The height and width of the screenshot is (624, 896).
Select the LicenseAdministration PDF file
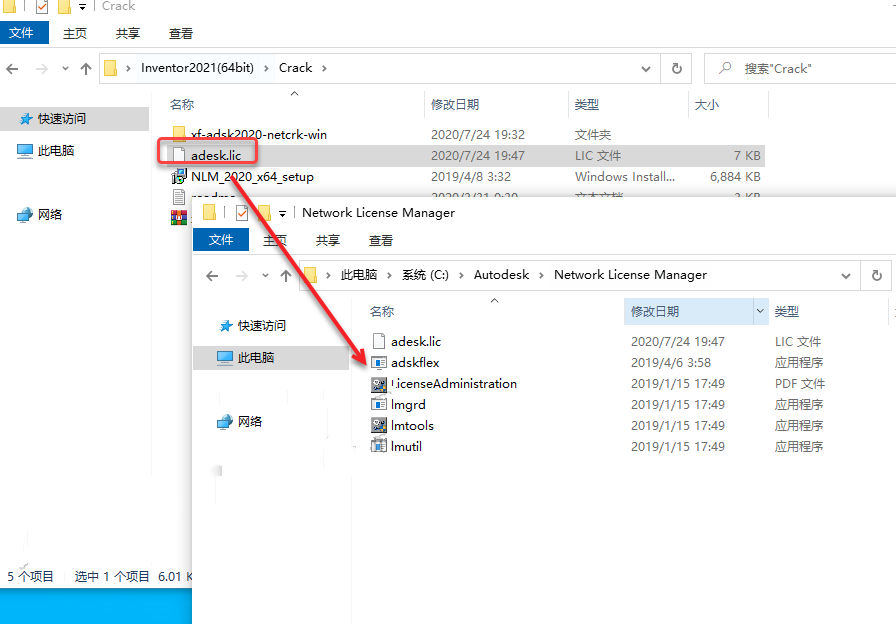[454, 383]
